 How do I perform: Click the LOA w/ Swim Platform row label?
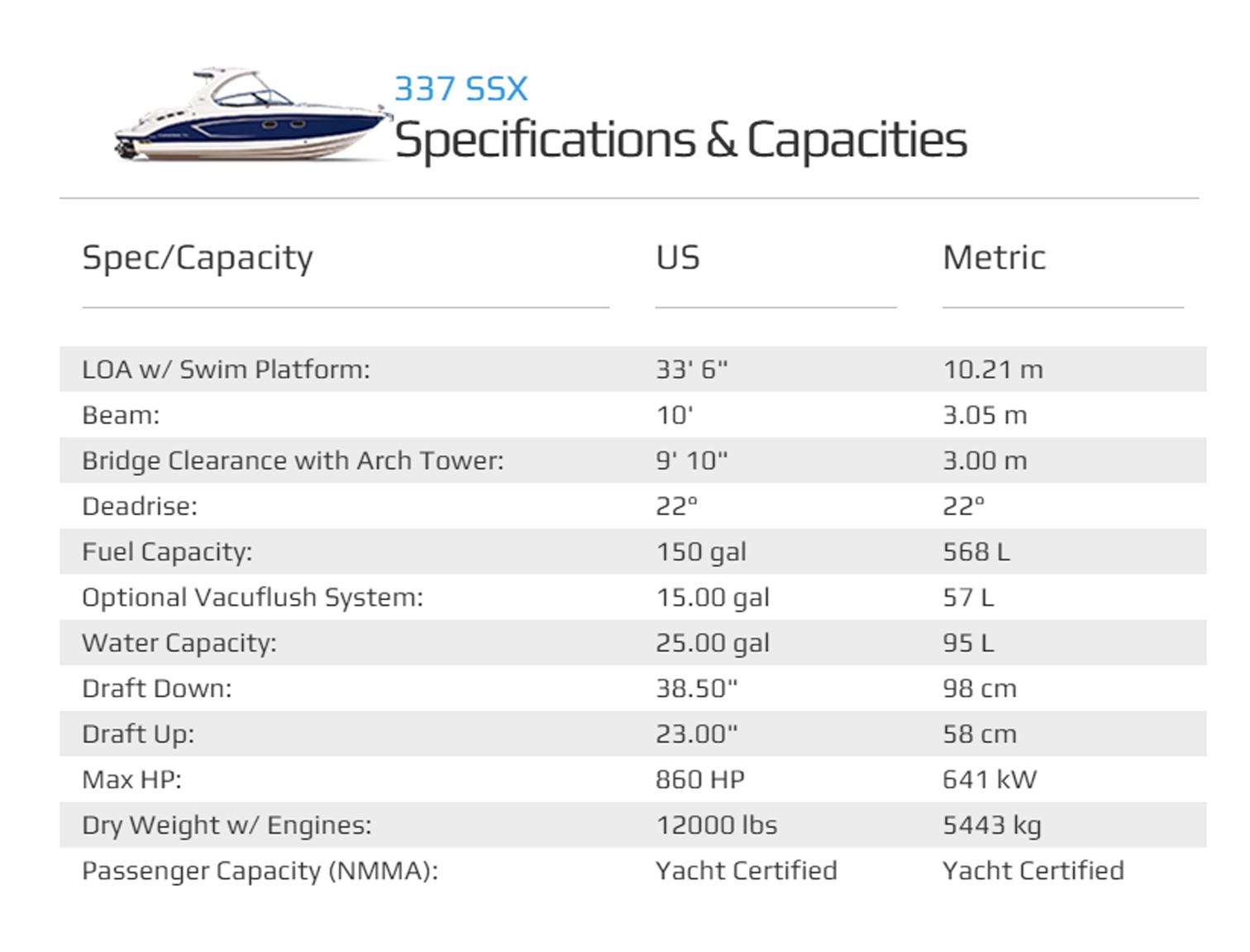point(226,369)
